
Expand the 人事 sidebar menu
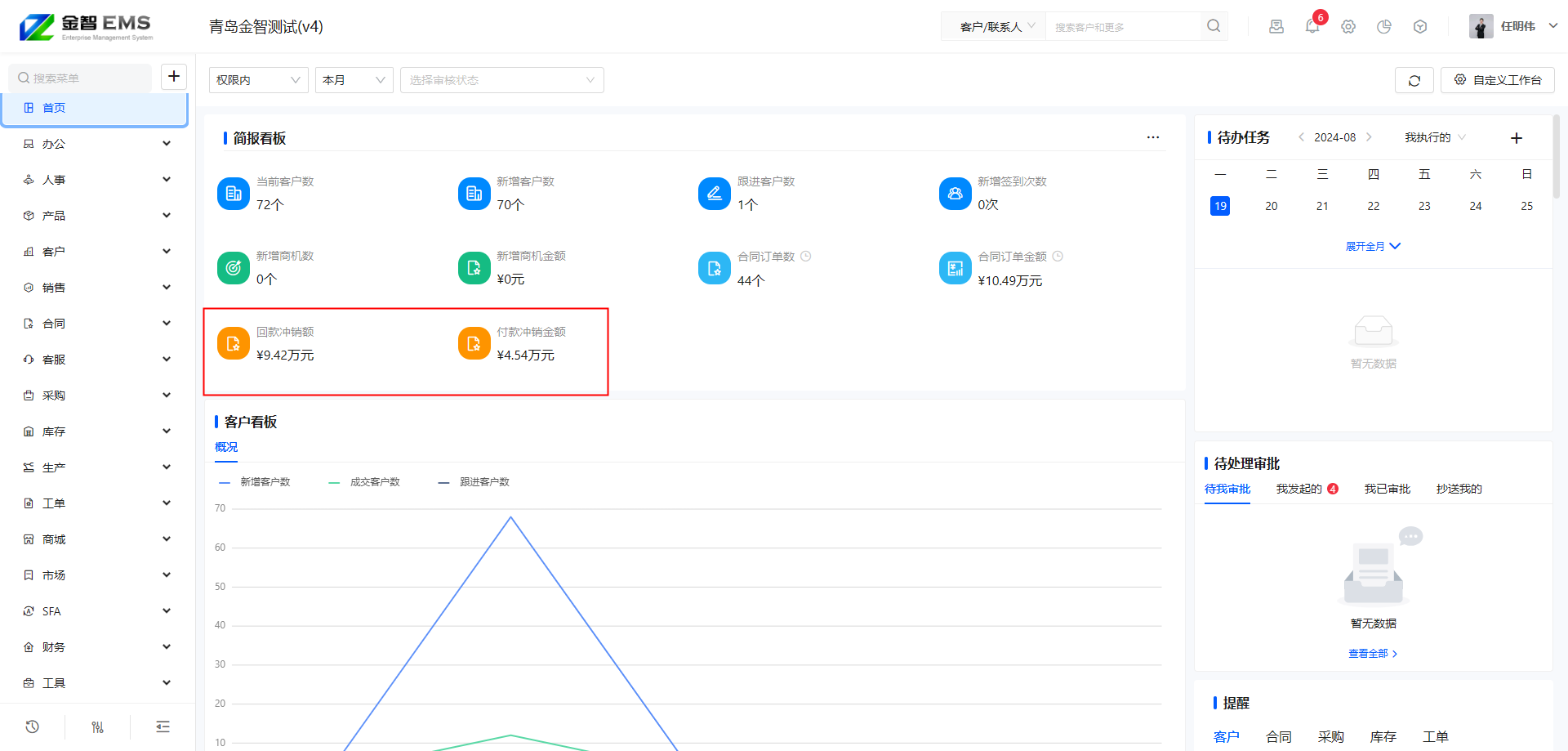[x=98, y=180]
